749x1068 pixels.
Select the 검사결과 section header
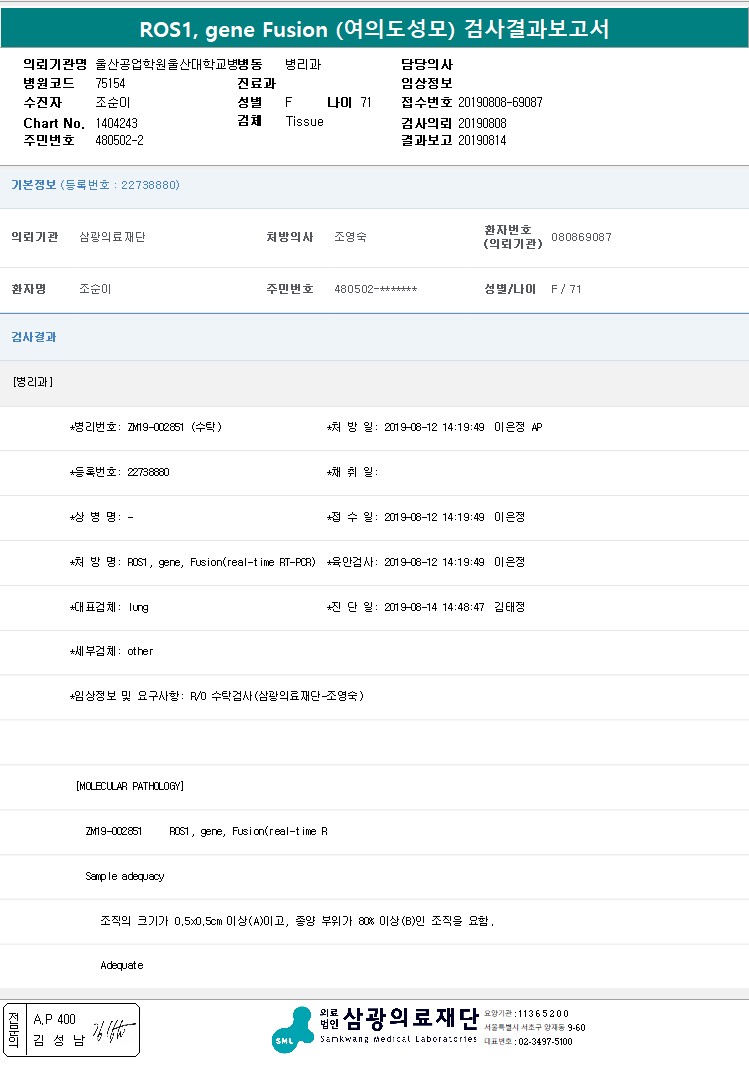click(x=33, y=337)
